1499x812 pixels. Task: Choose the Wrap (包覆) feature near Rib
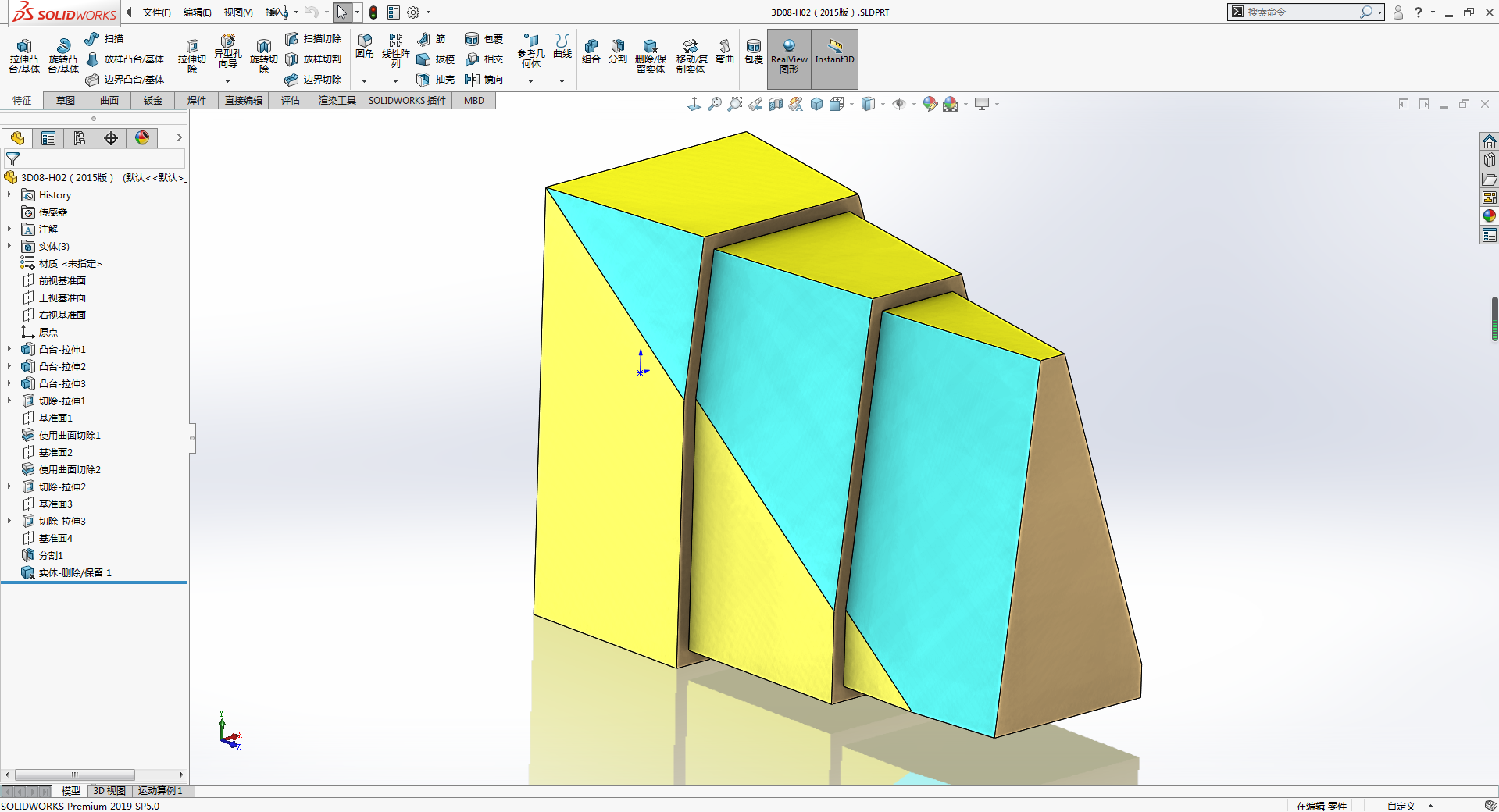(484, 38)
